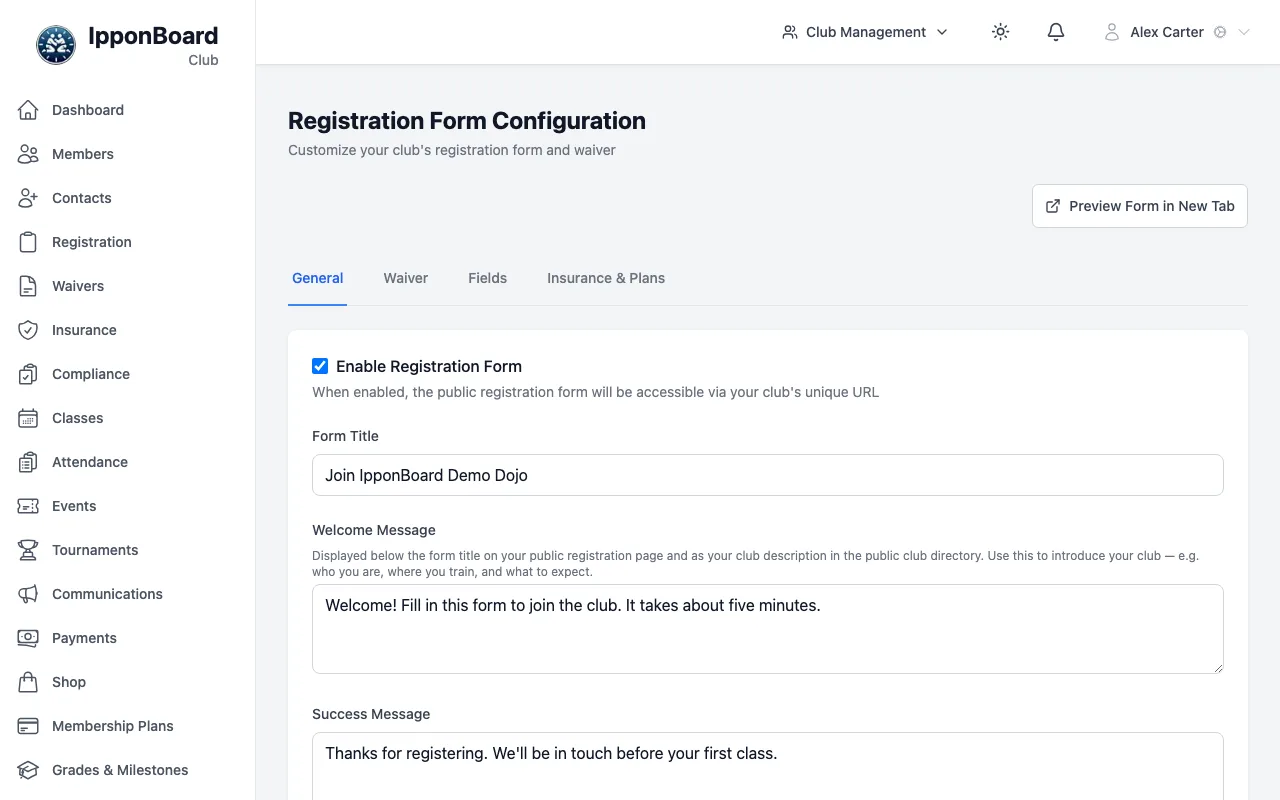This screenshot has height=800, width=1280.
Task: Open the Insurance & Plans tab
Action: (x=606, y=278)
